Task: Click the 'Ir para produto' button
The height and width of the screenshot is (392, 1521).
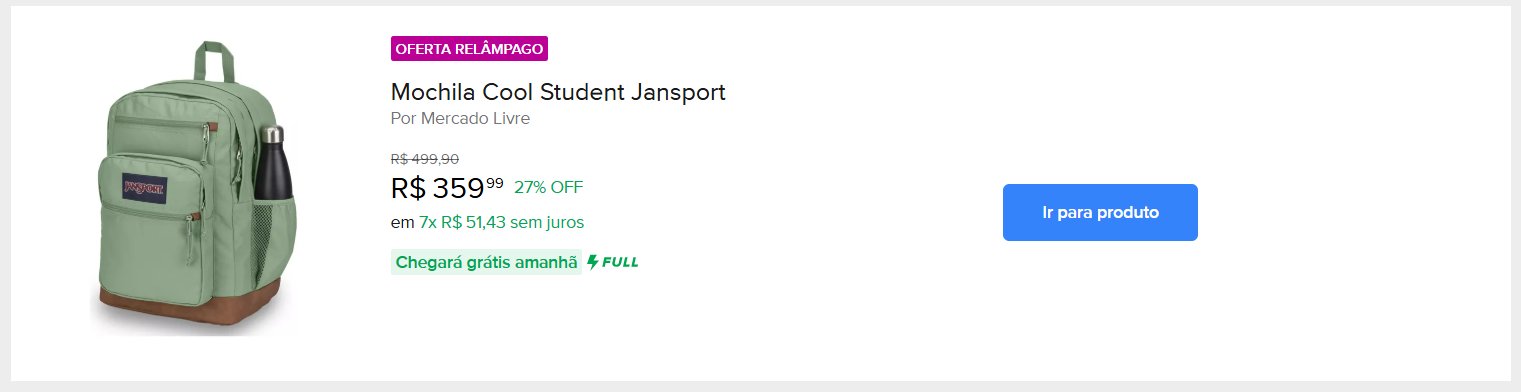Action: click(1100, 212)
